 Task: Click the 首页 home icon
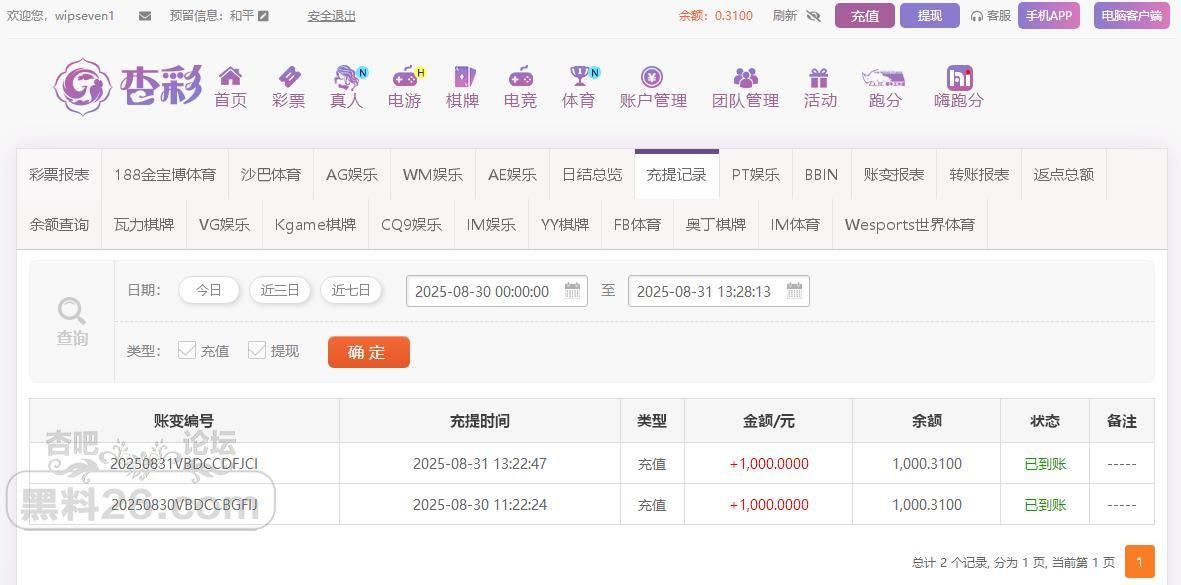(230, 77)
